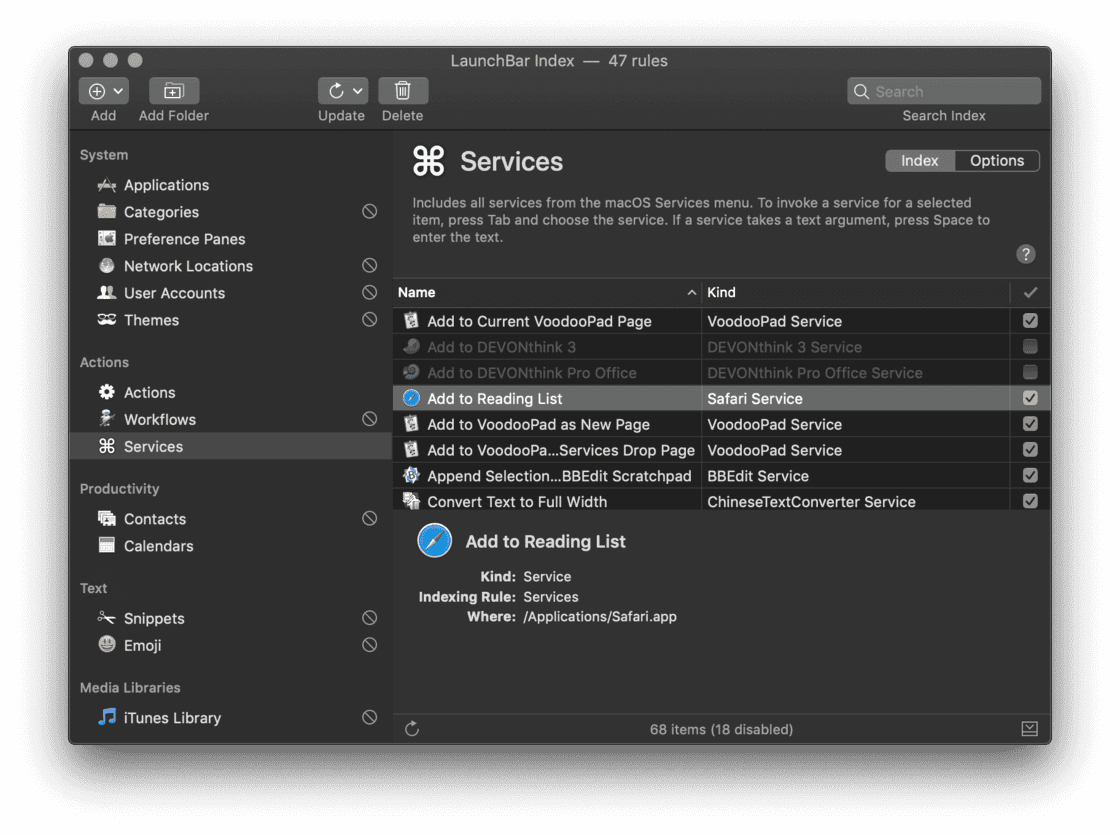Click the magnifying glass search icon
Screen dimensions: 1120x835
pos(861,92)
